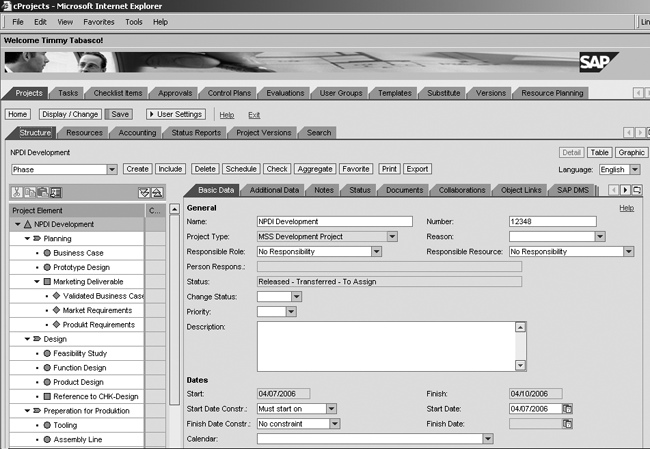Open the Start Date calendar picker icon
Viewport: 650px width, 449px height.
(x=567, y=409)
